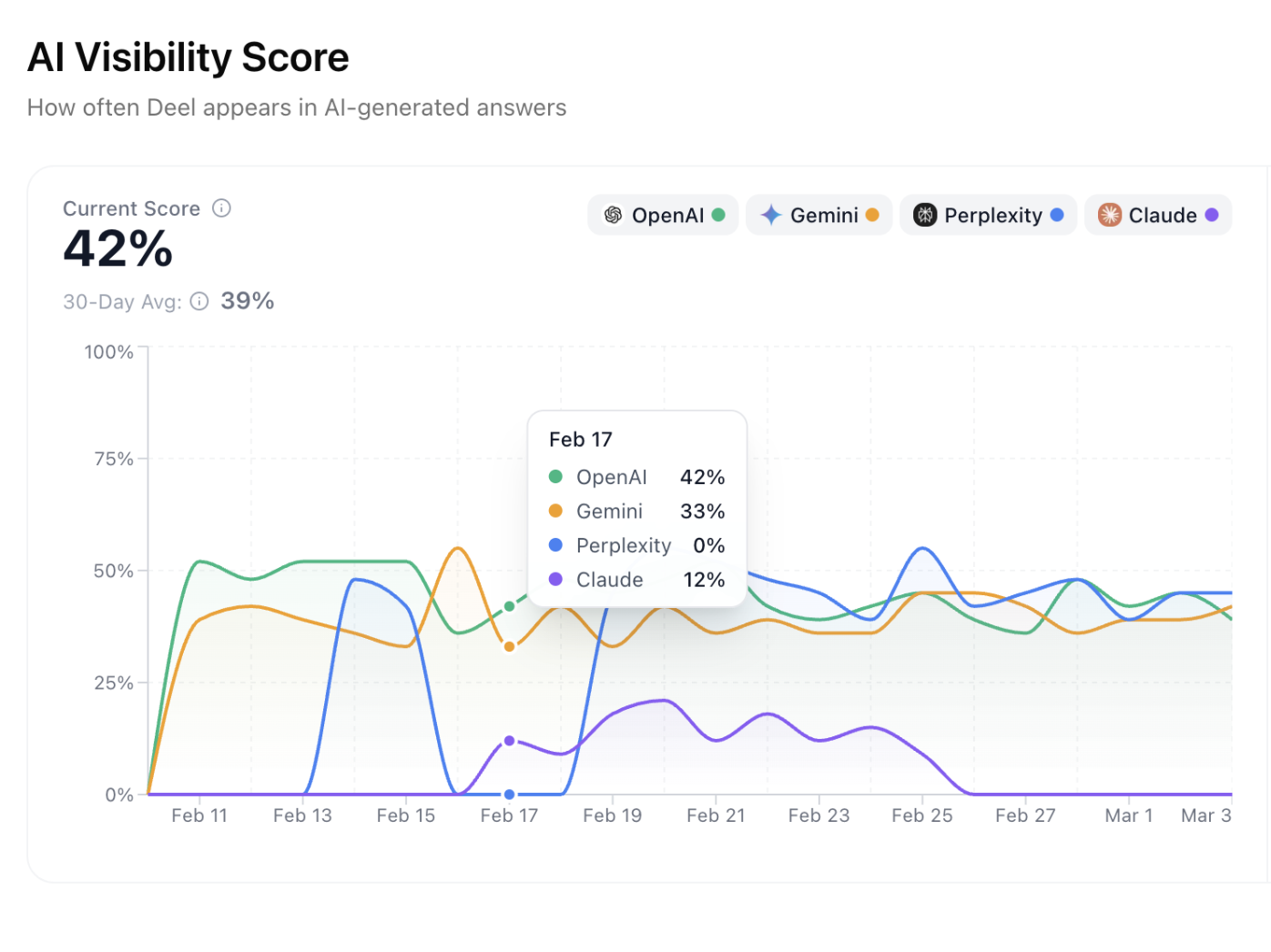Click the OpenAI logo icon in legend

614,216
